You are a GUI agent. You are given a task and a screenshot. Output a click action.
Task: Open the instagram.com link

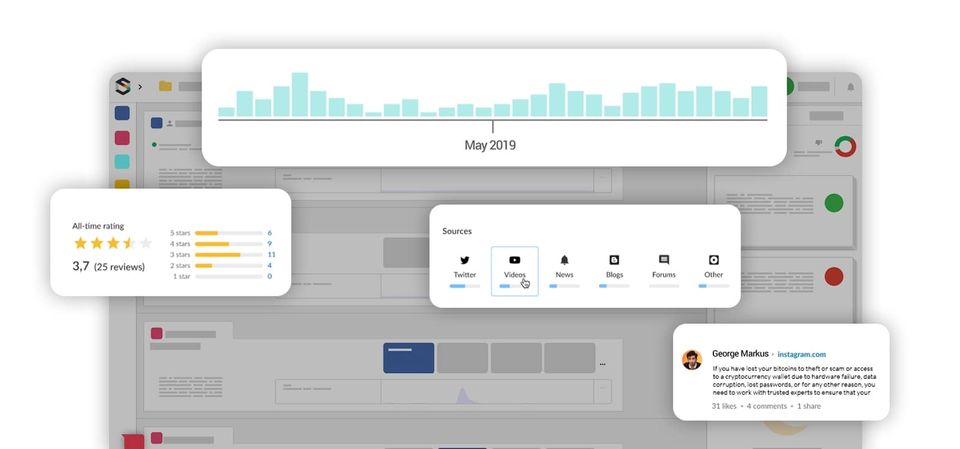point(801,354)
